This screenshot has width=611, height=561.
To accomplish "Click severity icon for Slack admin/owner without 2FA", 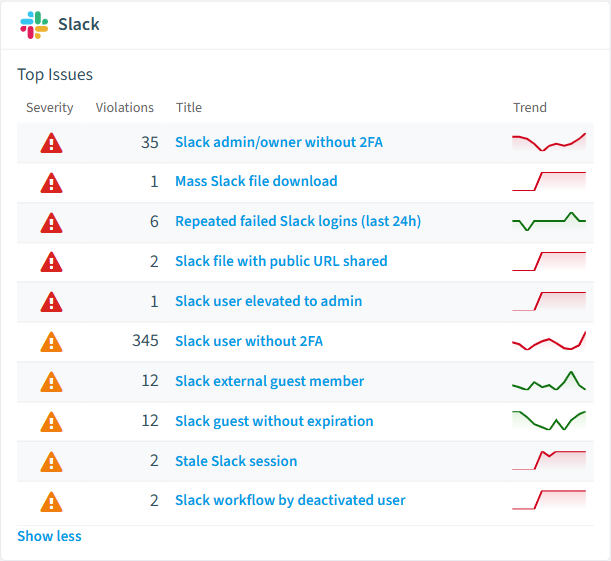I will pyautogui.click(x=51, y=143).
